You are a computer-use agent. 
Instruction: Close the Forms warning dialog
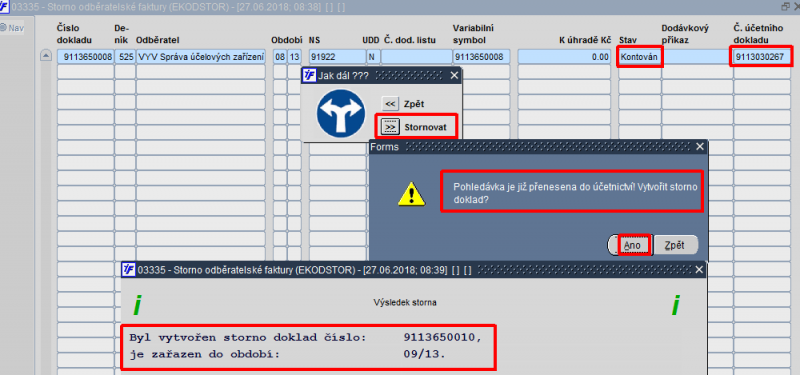(x=700, y=147)
